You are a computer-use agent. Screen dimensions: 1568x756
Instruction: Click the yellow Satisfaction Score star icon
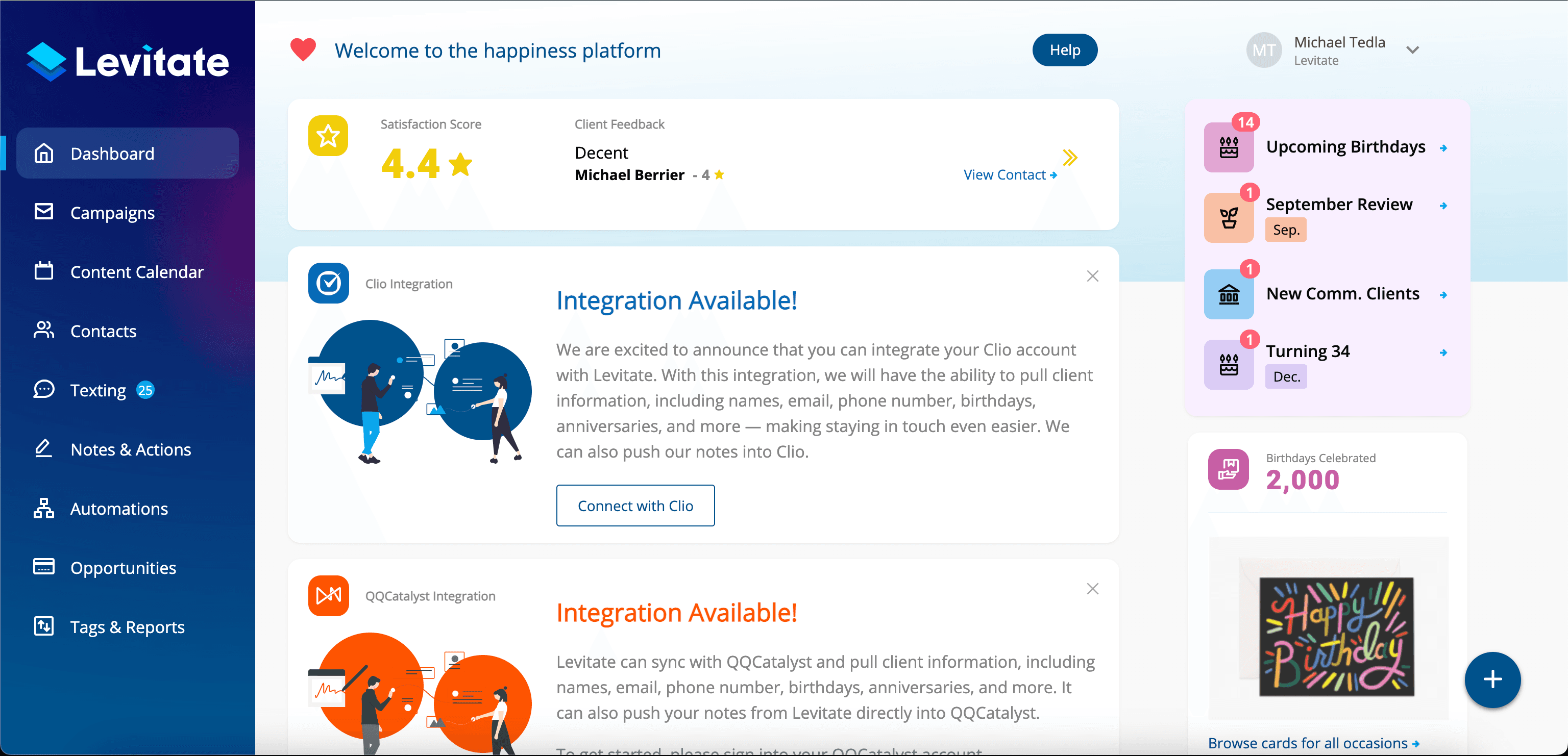(x=328, y=136)
